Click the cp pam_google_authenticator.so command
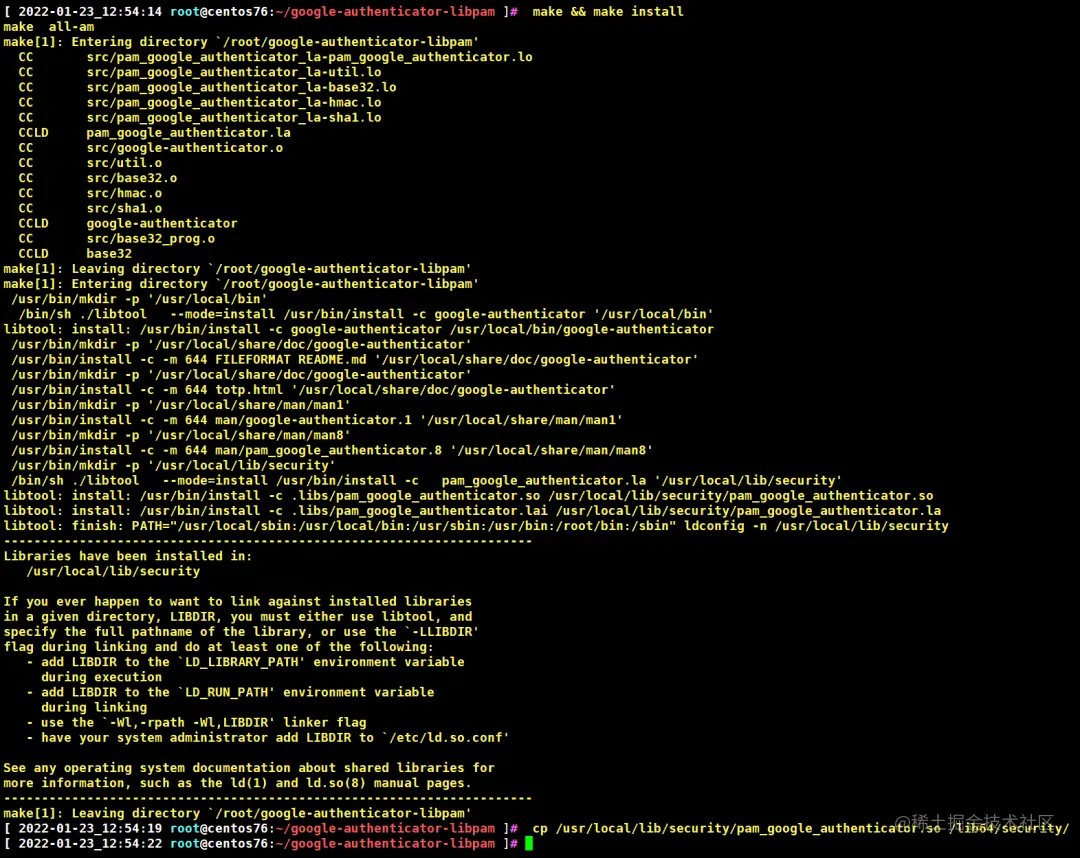The height and width of the screenshot is (858, 1080). 801,830
